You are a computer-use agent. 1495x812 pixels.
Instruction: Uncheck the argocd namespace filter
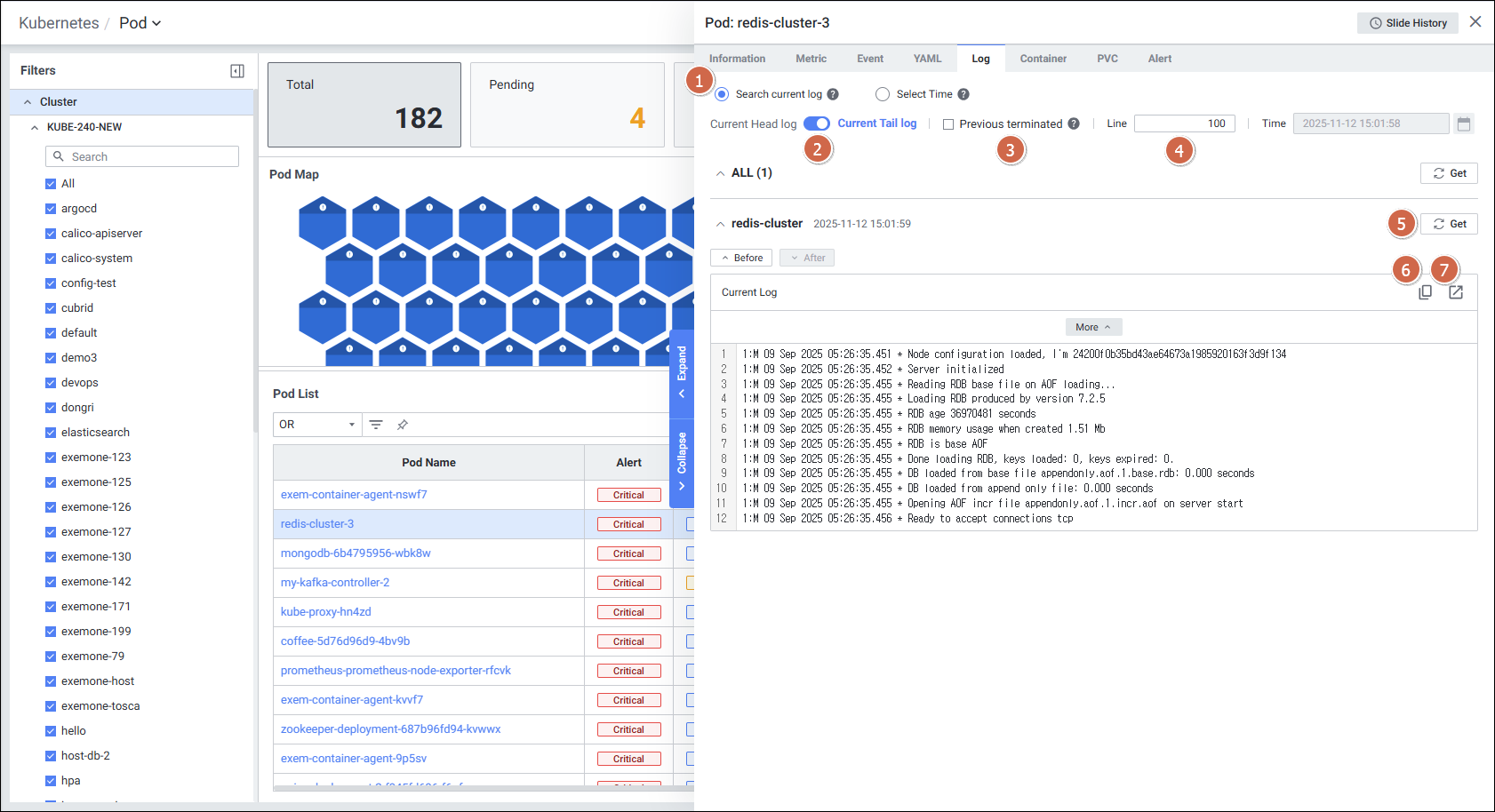tap(51, 209)
